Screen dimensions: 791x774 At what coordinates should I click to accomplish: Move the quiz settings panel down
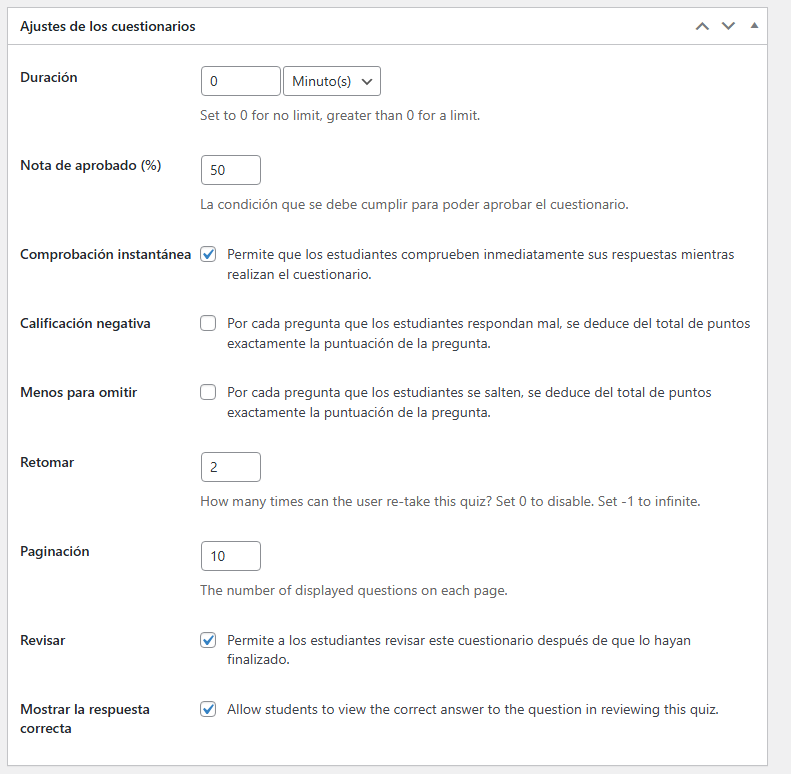(728, 26)
